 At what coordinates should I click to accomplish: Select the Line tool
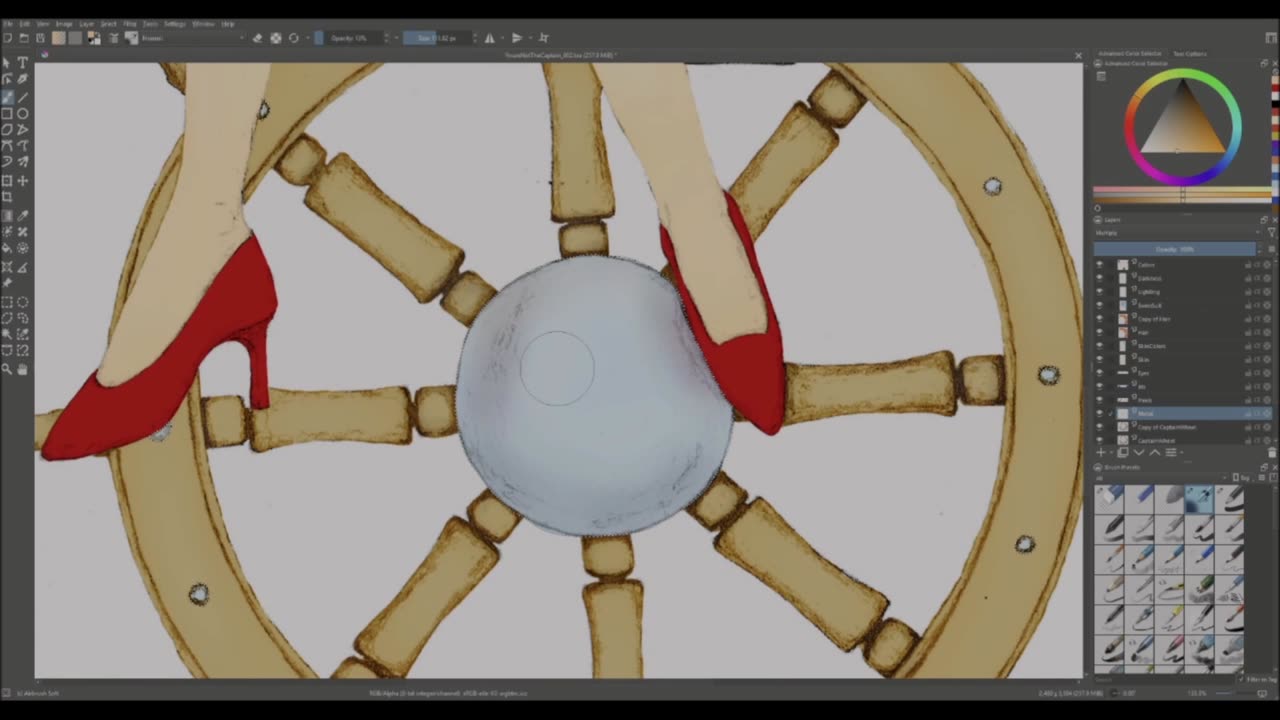tap(22, 96)
